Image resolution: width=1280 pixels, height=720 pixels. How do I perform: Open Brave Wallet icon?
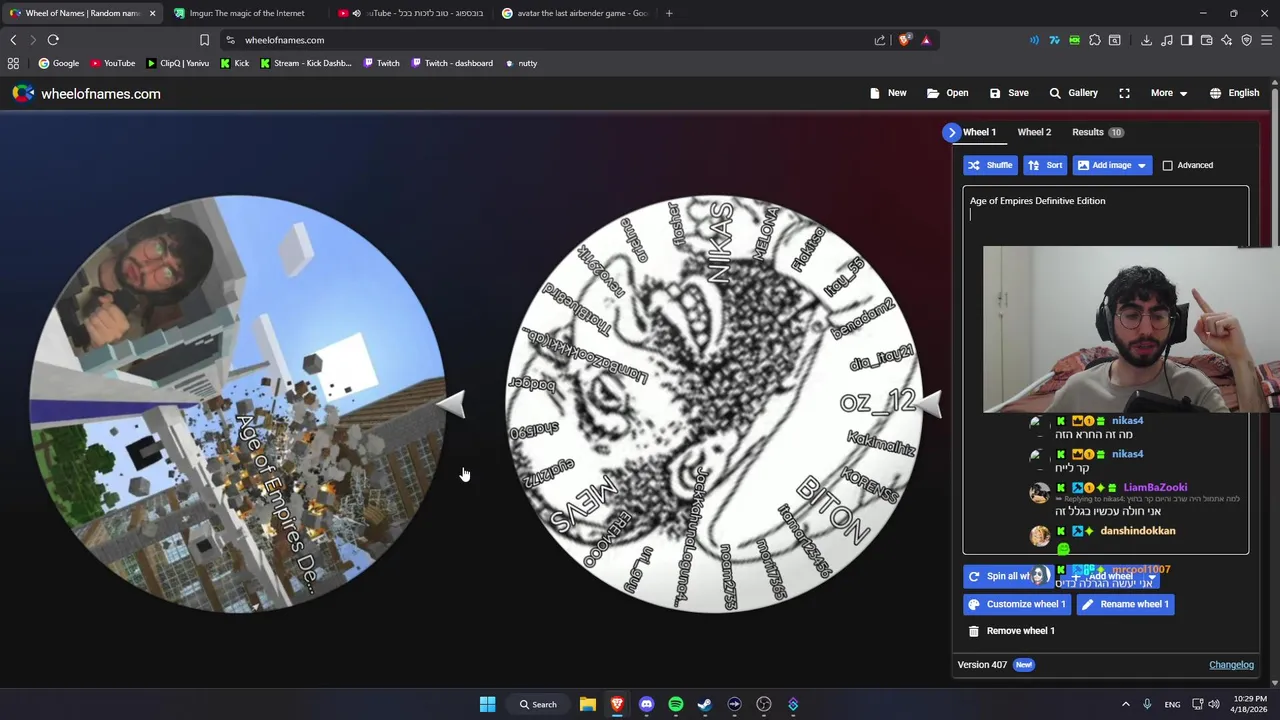pyautogui.click(x=1206, y=40)
